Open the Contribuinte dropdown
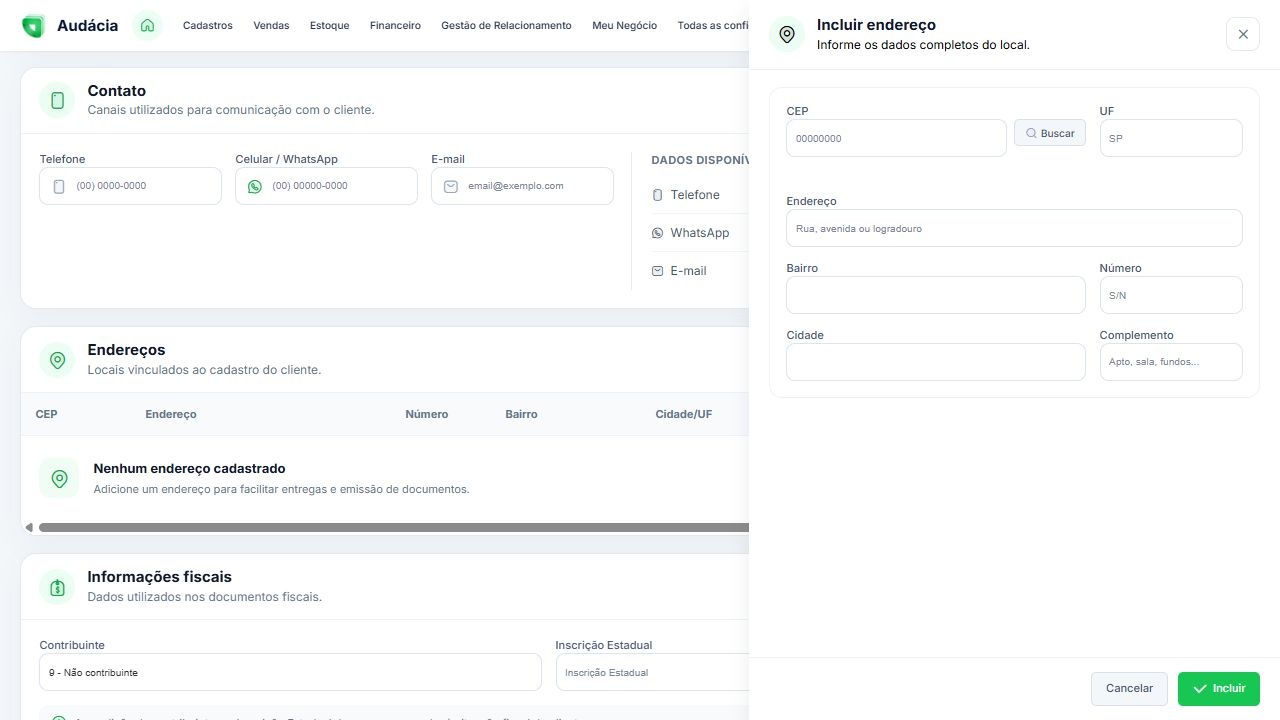The width and height of the screenshot is (1280, 720). [290, 672]
